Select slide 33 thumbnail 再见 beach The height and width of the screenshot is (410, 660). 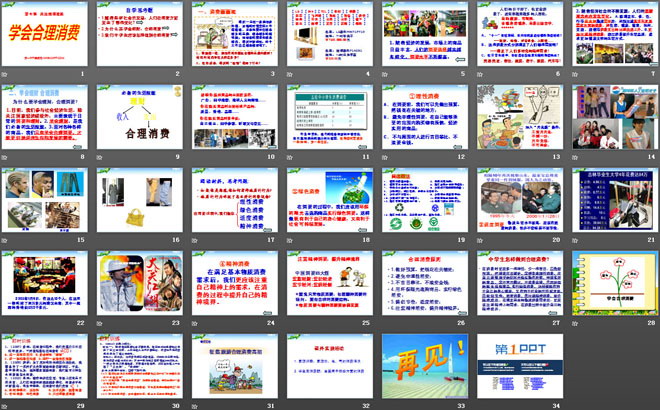point(425,366)
